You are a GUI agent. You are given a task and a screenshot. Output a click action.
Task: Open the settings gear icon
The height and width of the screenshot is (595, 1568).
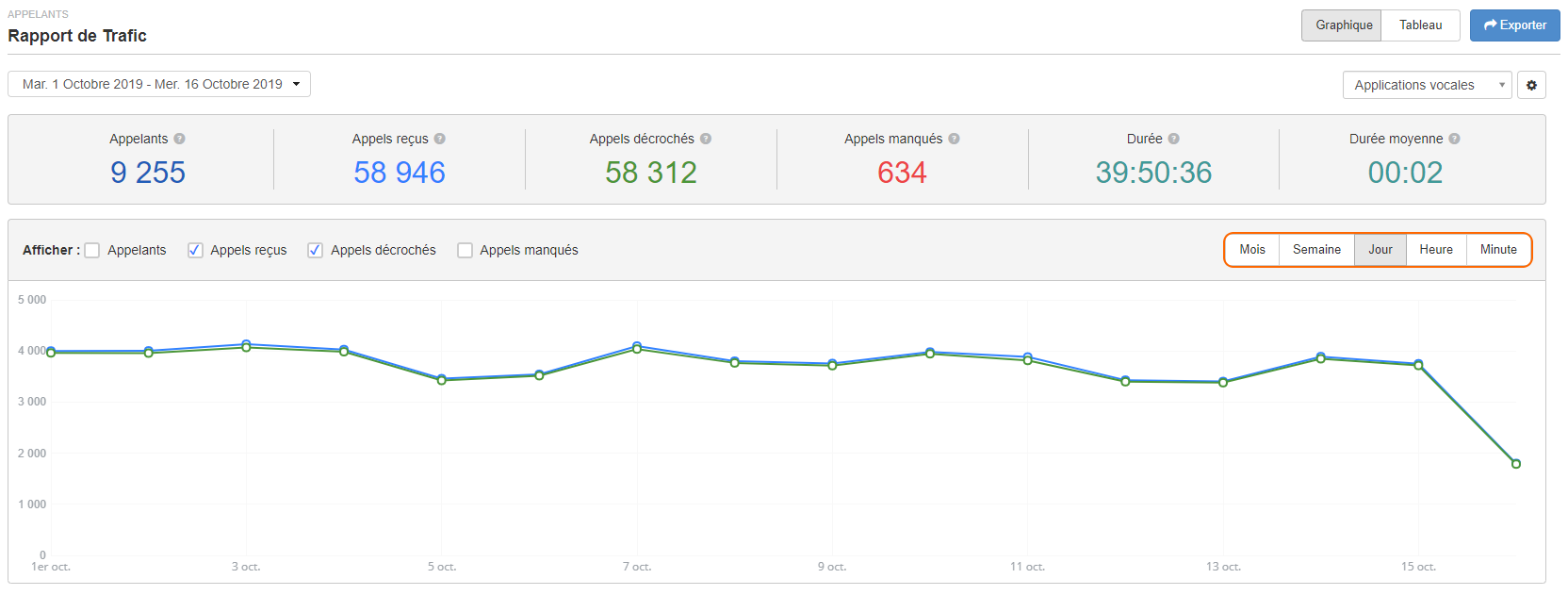(x=1531, y=85)
